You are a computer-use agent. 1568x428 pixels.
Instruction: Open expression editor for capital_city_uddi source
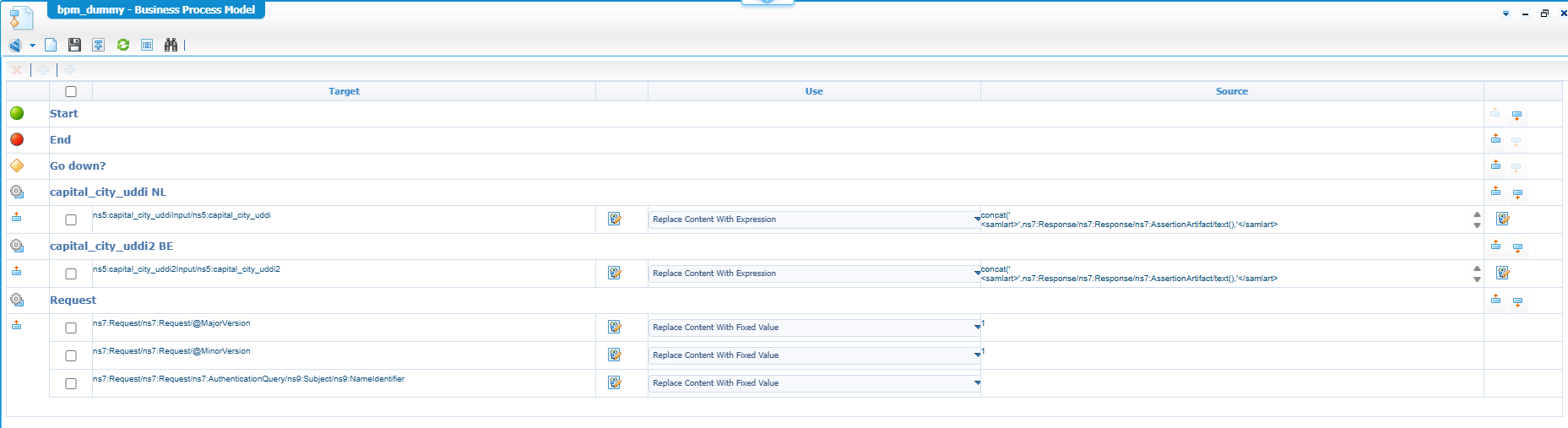tap(1503, 219)
